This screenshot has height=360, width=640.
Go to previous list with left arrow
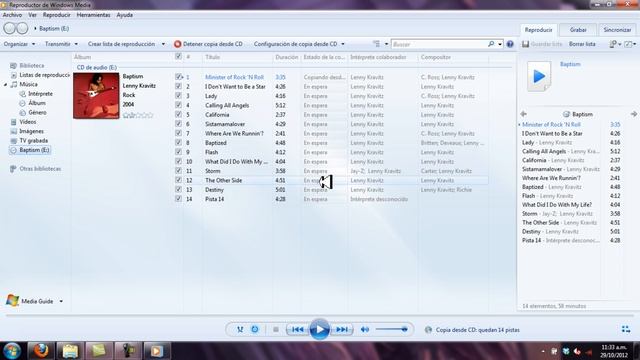click(523, 114)
